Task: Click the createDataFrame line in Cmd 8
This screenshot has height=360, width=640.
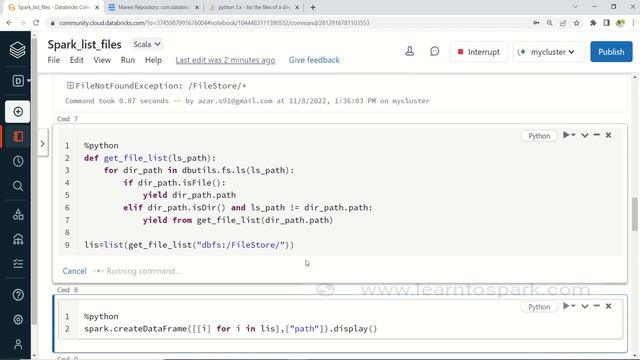Action: click(x=231, y=329)
